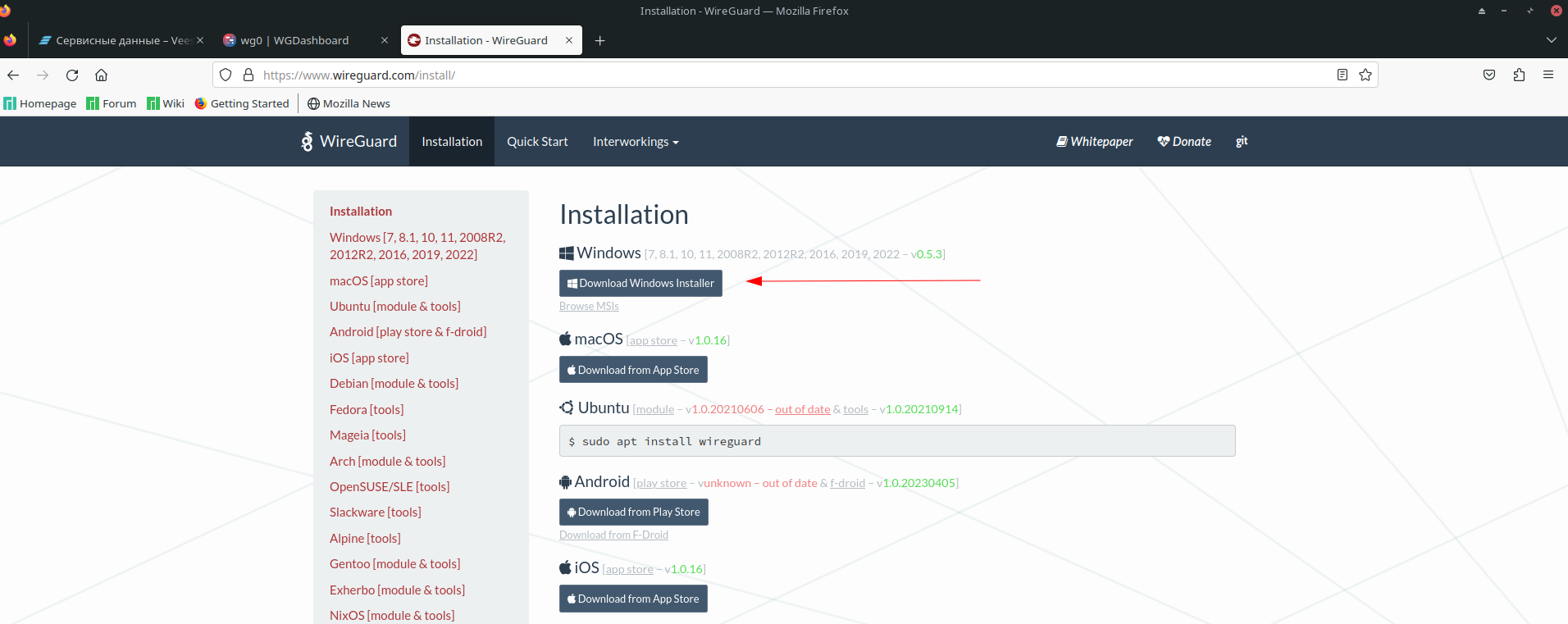
Task: Open the Ubuntu module link
Action: (655, 409)
